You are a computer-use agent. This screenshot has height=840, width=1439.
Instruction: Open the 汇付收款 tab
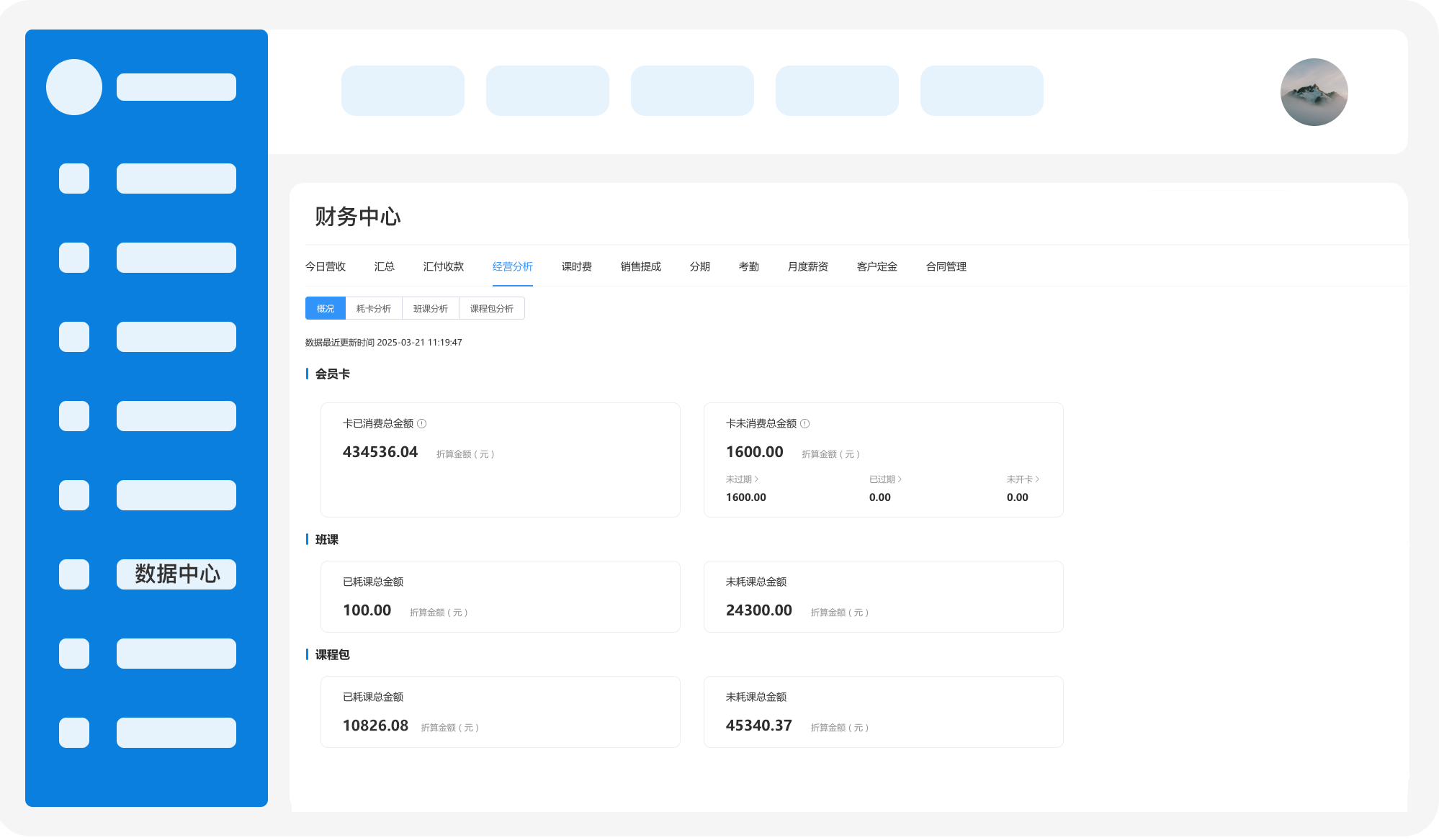[444, 267]
